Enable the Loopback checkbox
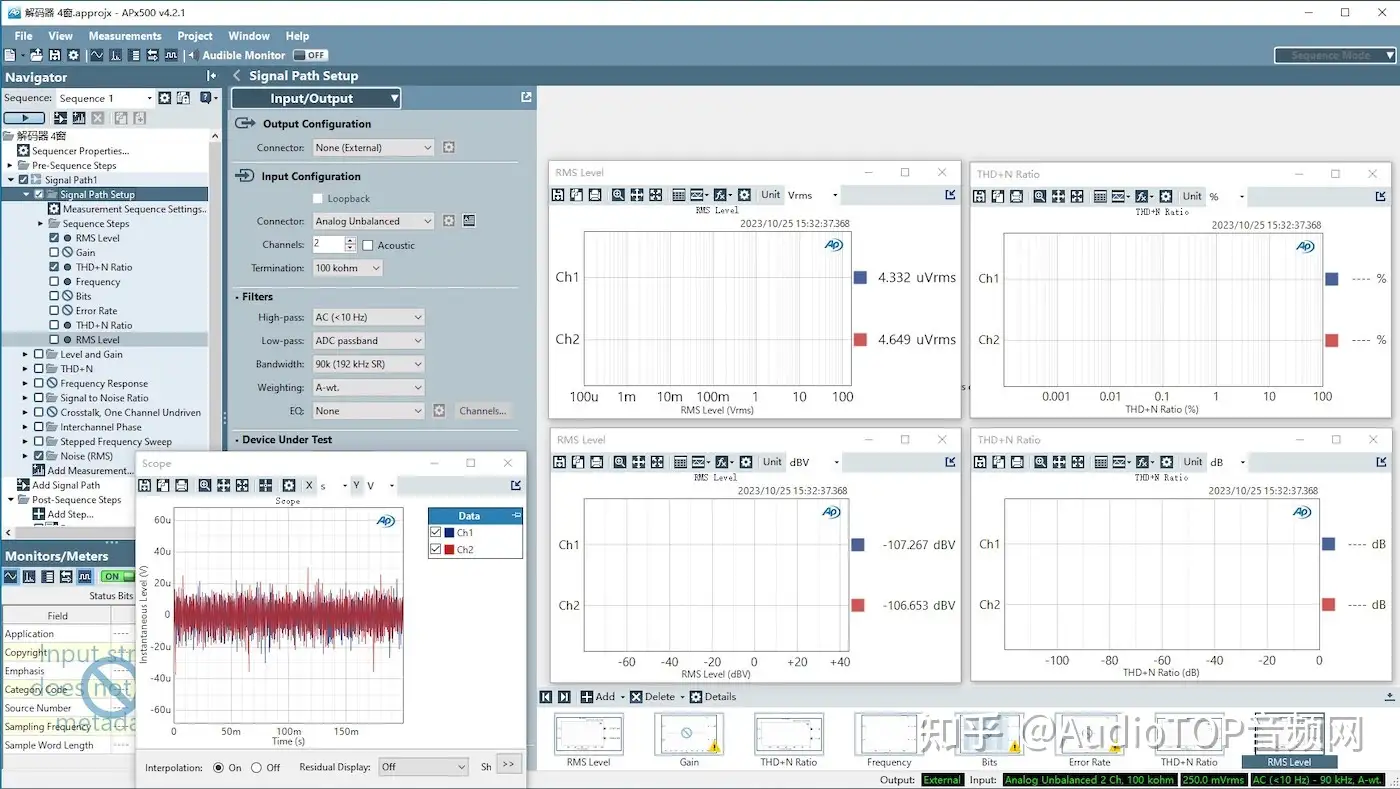Screen dimensions: 1400x789 tap(318, 199)
